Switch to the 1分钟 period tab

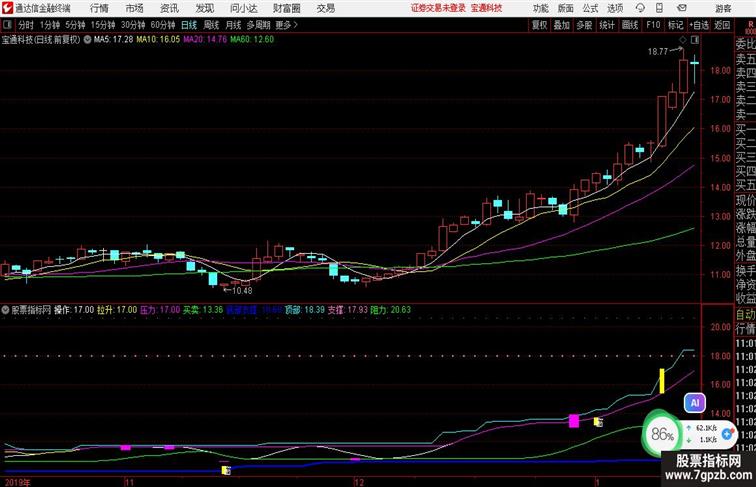coord(50,25)
